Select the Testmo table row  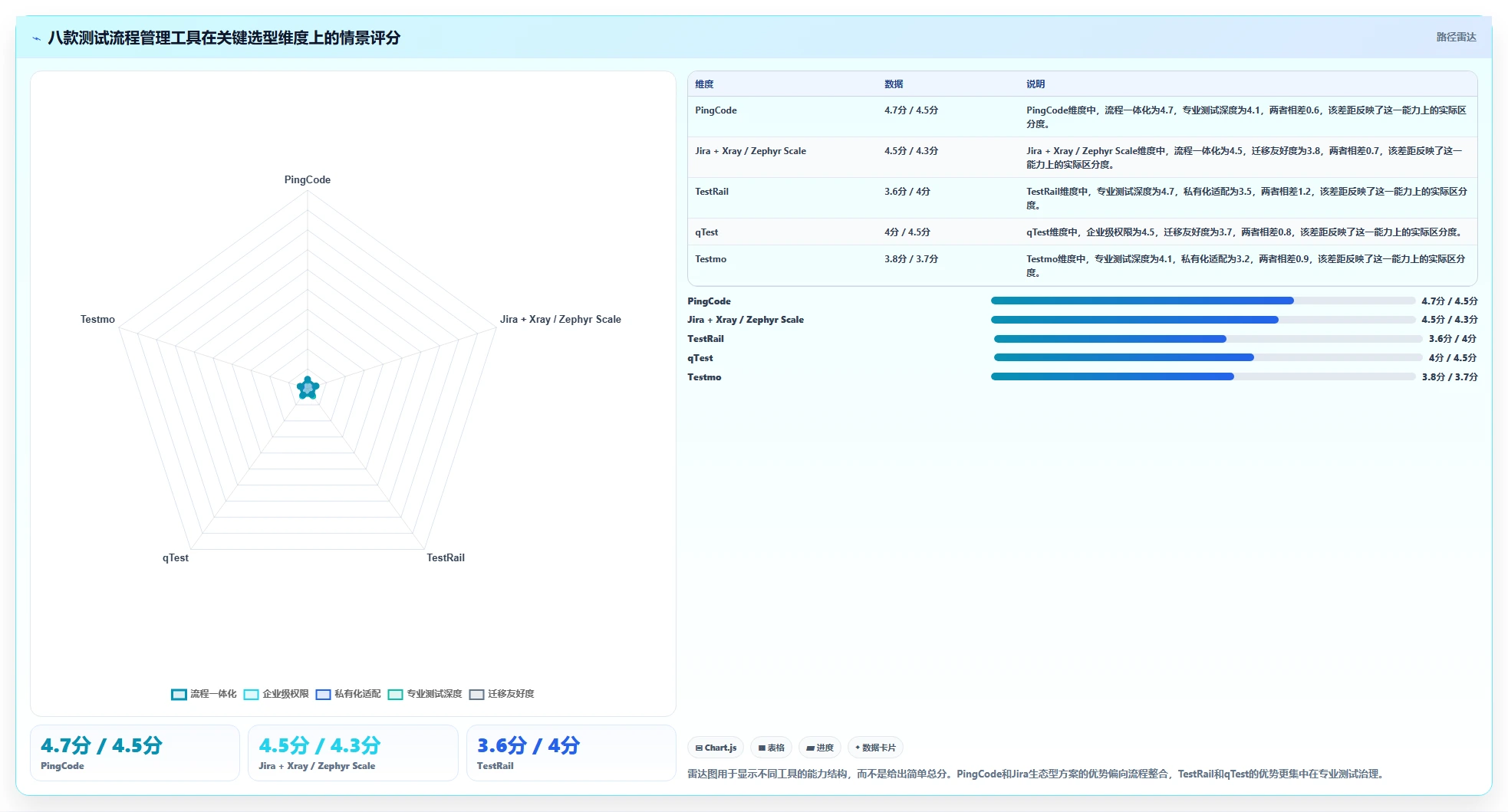pyautogui.click(x=1082, y=265)
